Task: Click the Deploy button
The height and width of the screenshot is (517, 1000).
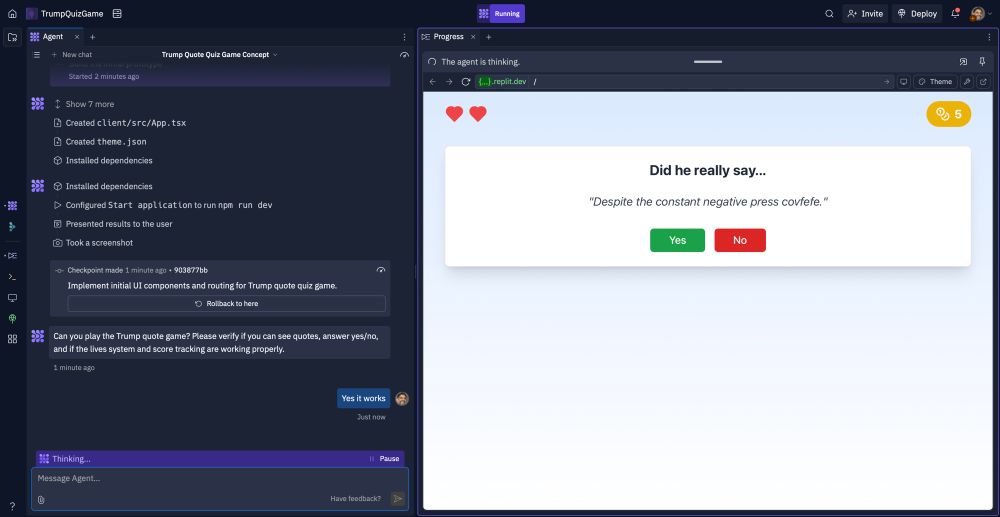Action: (917, 13)
